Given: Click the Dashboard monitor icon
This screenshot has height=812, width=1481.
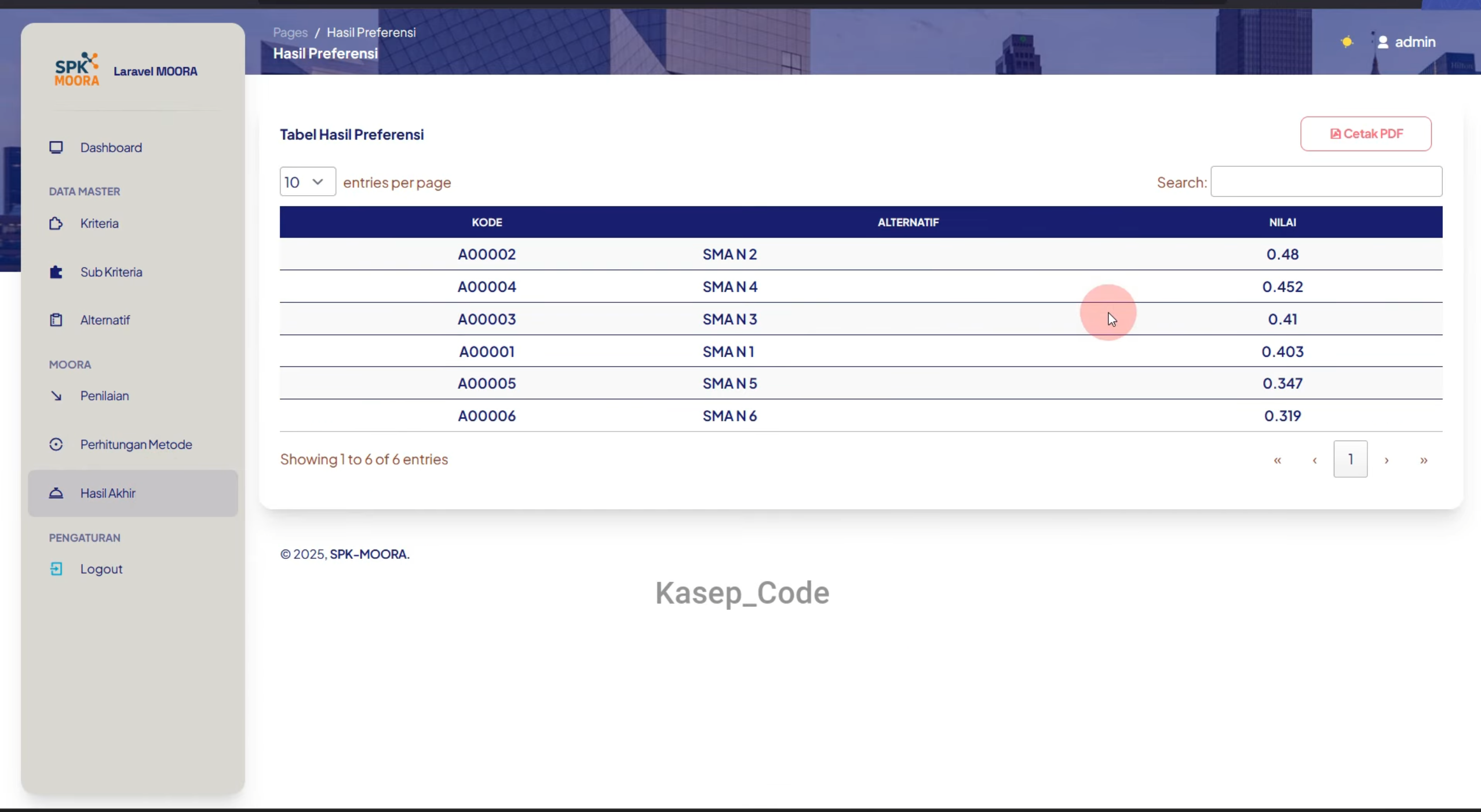Looking at the screenshot, I should (56, 148).
